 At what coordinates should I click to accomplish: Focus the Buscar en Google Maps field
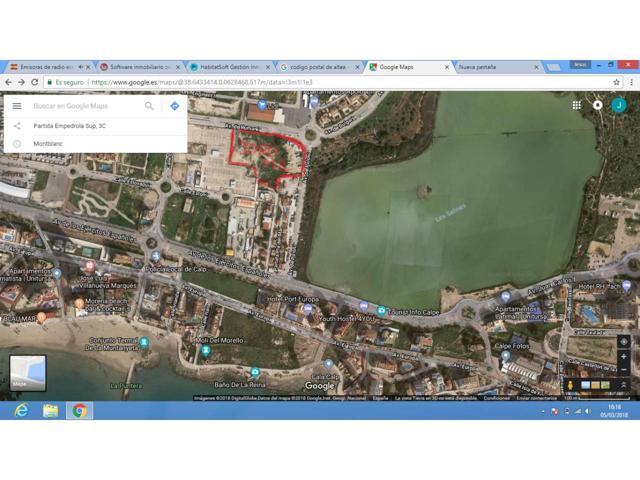[x=86, y=106]
